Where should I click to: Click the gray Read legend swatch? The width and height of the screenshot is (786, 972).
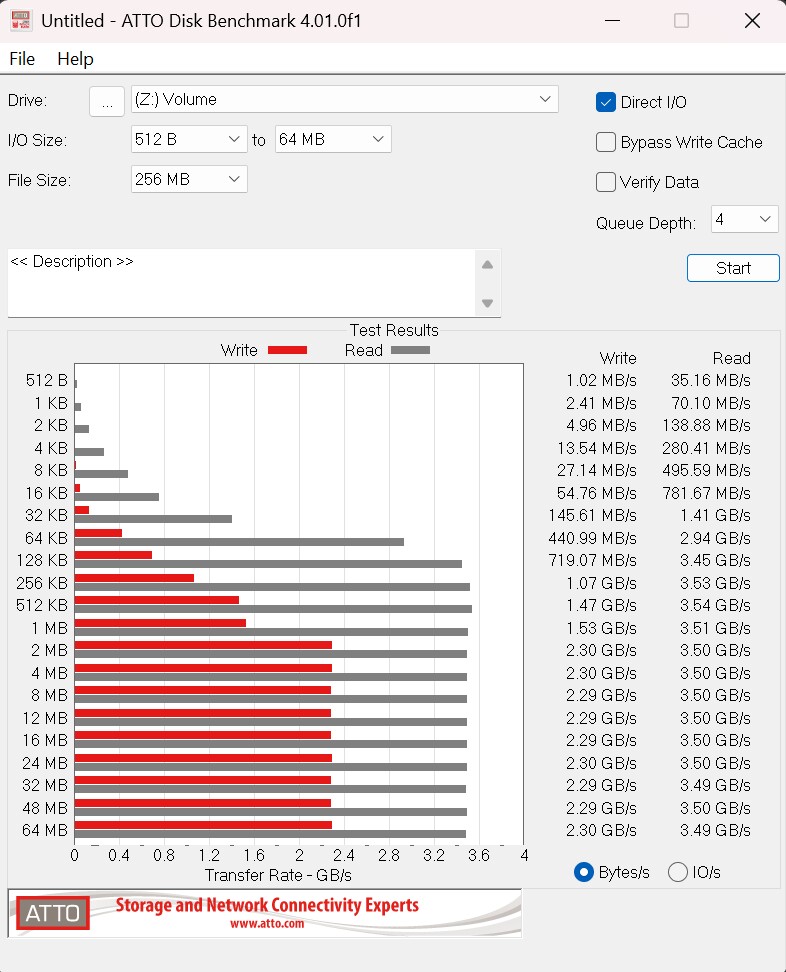(x=410, y=350)
